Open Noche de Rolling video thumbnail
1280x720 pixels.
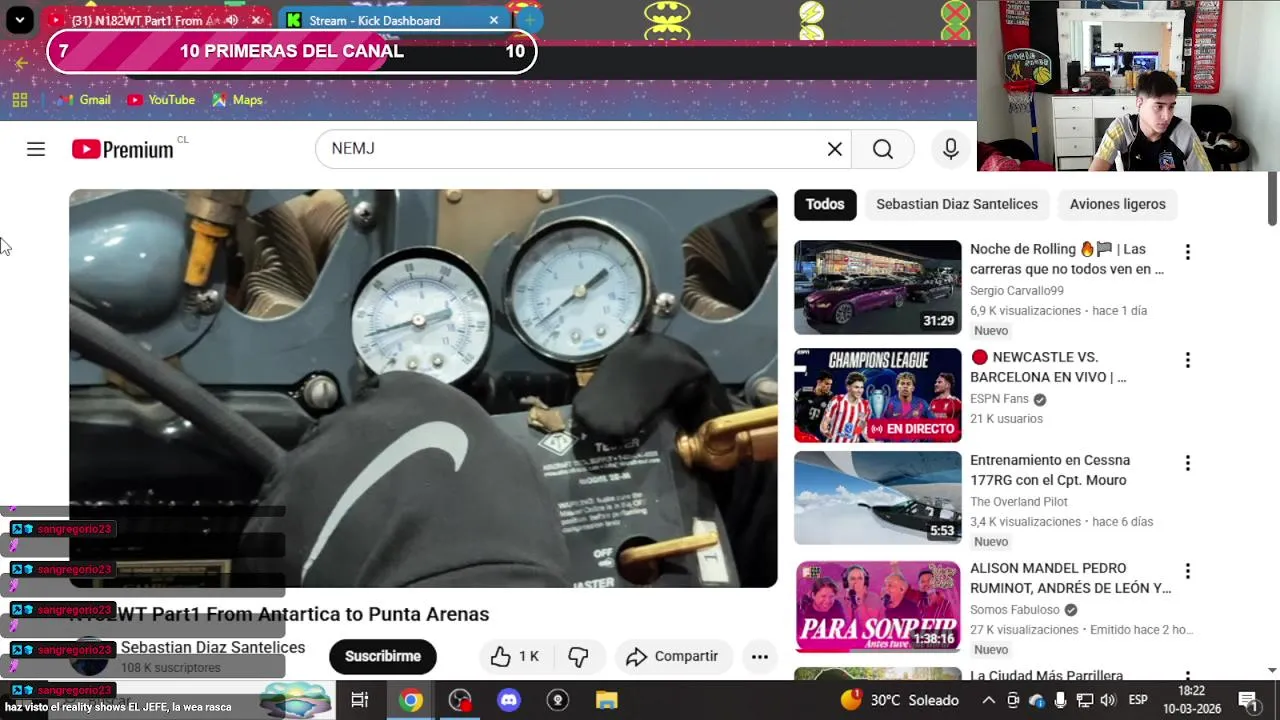click(878, 287)
